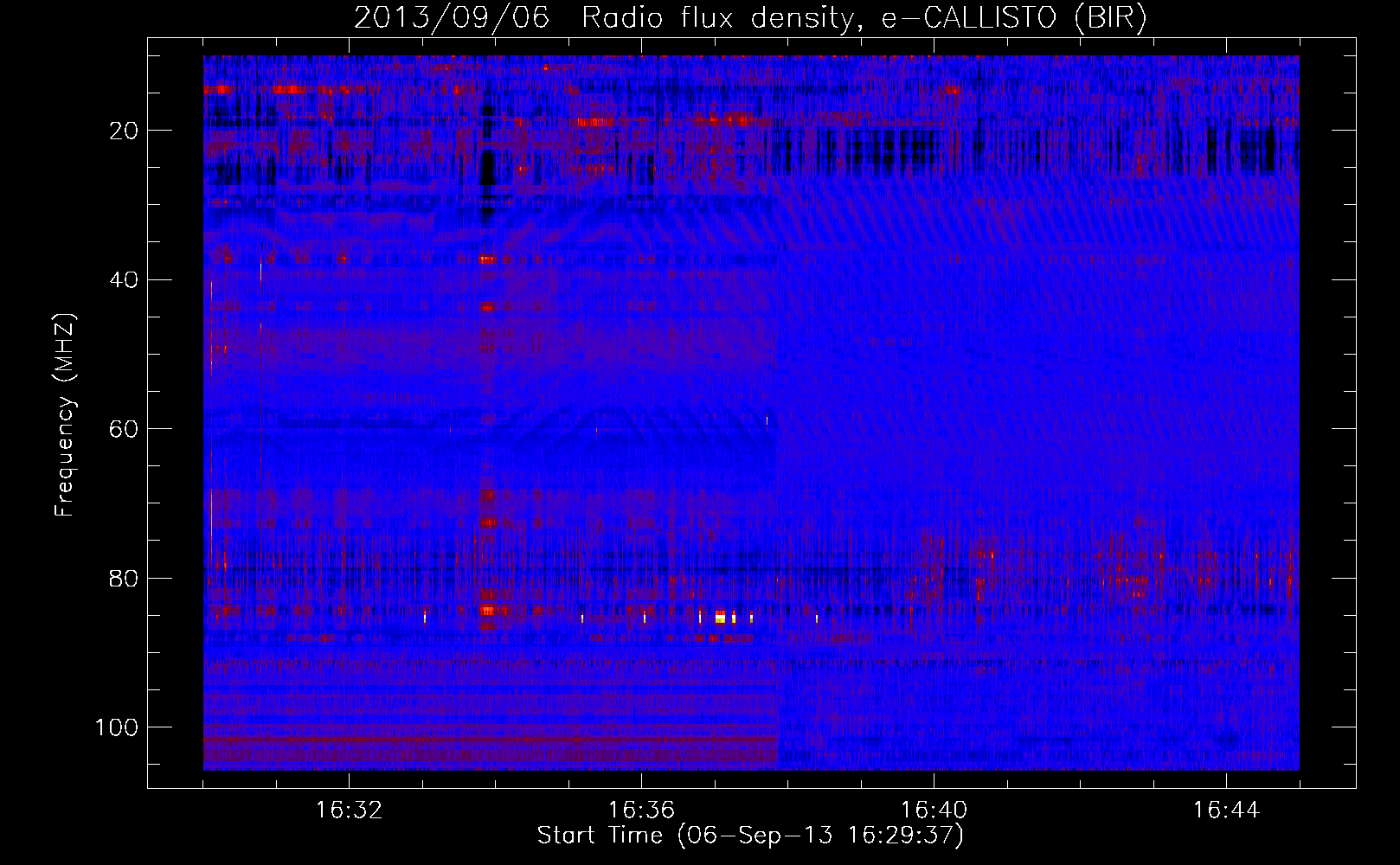Click the 20 frequency tick label

[x=124, y=131]
